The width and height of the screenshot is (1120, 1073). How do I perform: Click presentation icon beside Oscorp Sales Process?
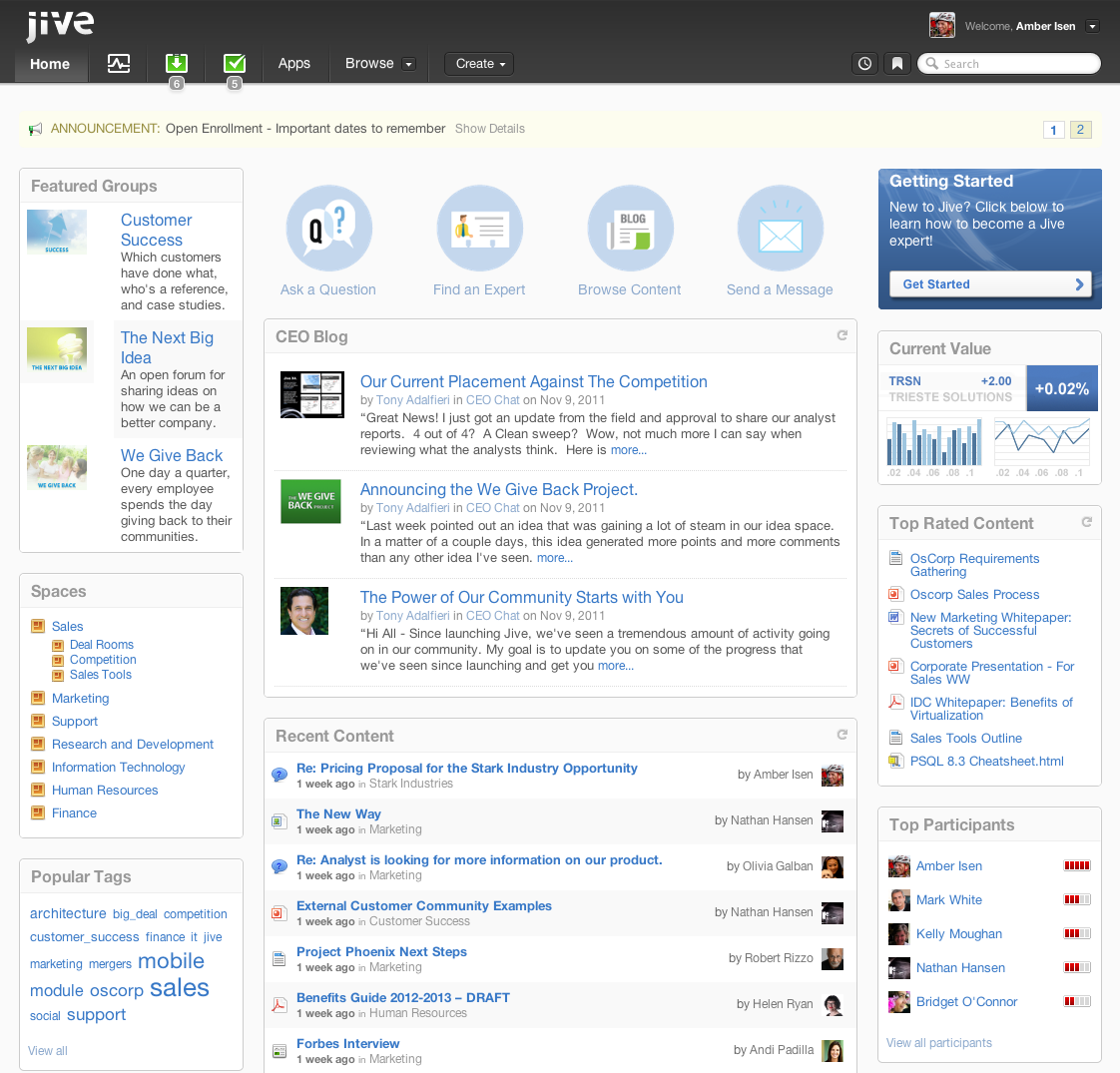click(x=895, y=594)
